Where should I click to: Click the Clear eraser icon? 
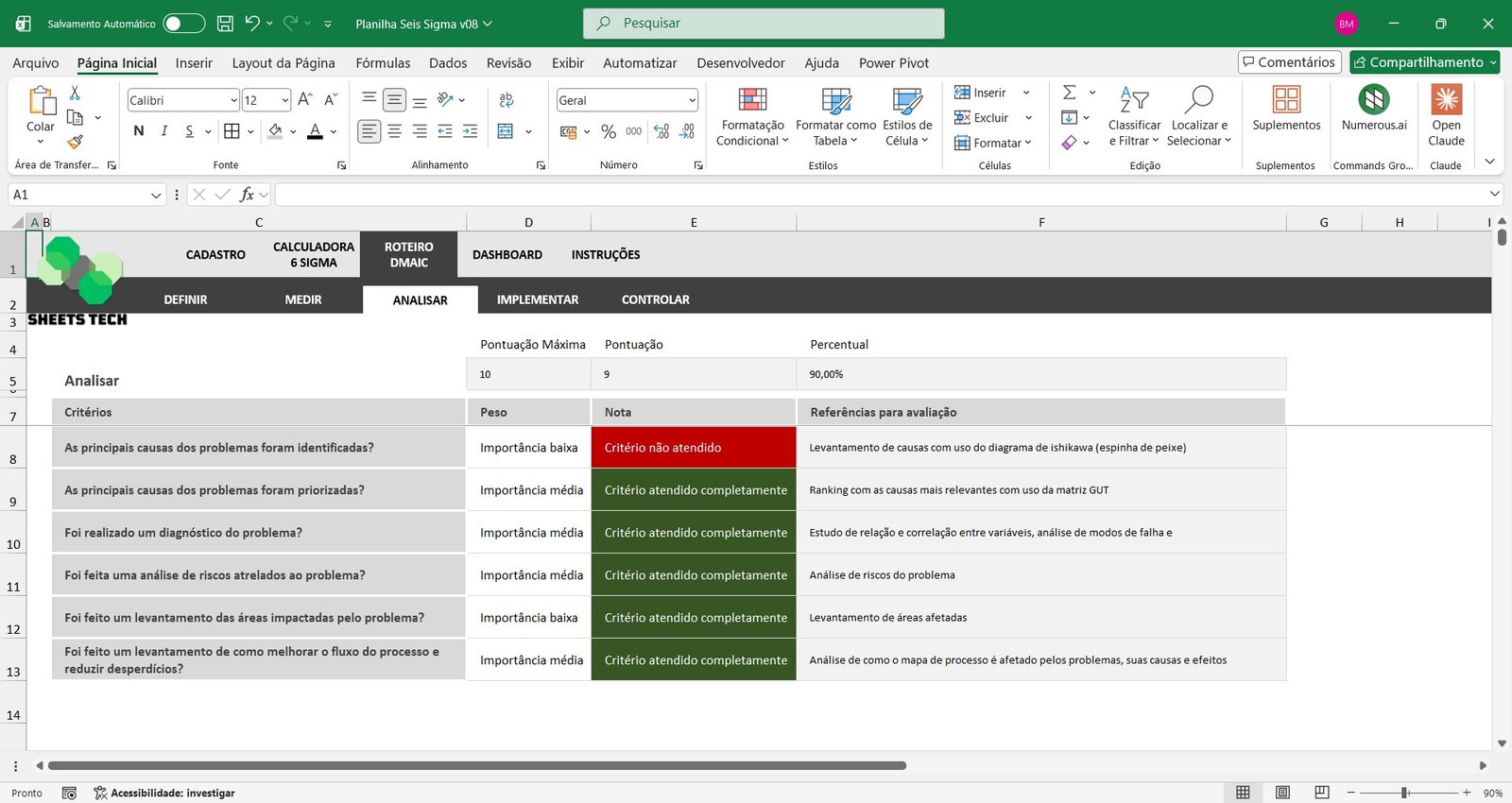[1069, 143]
